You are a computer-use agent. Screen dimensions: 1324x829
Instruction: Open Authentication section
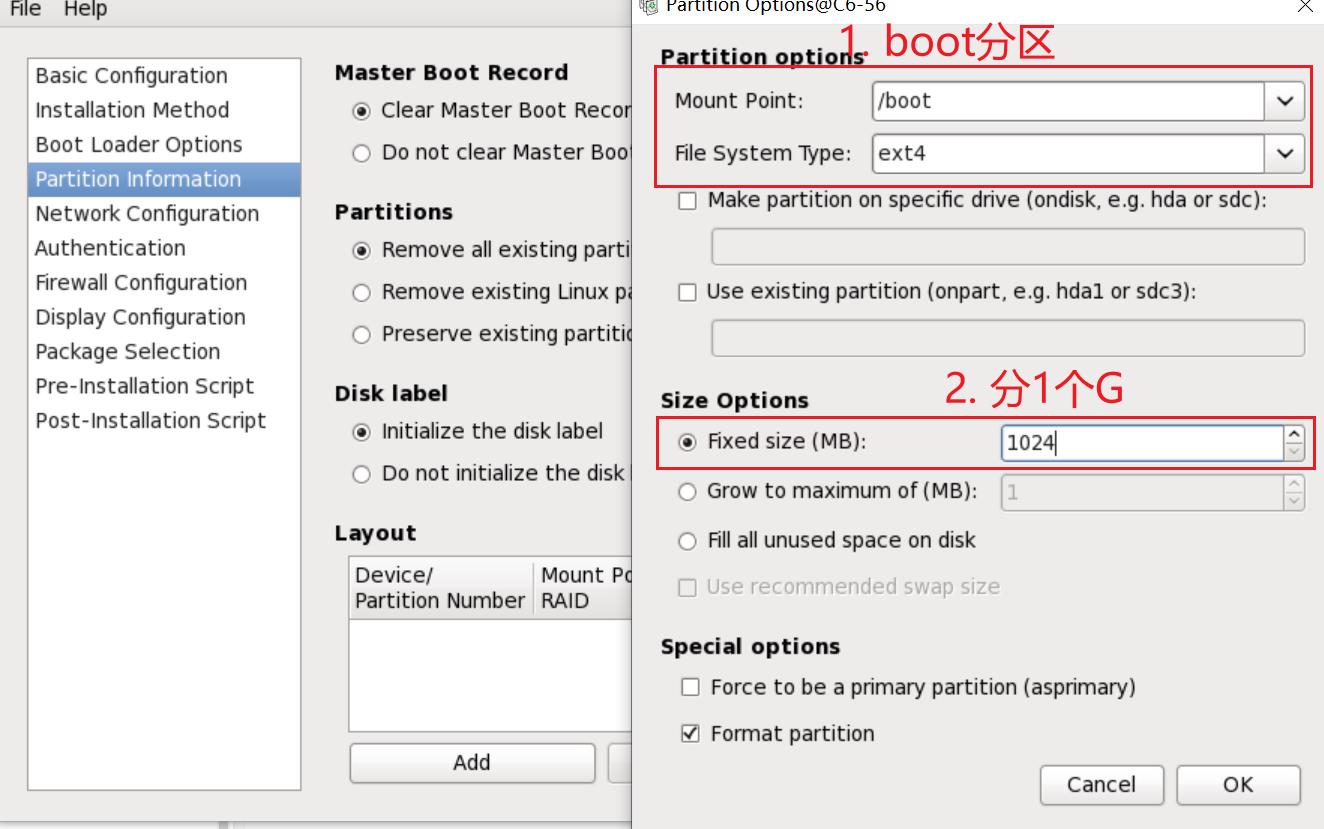pyautogui.click(x=164, y=248)
